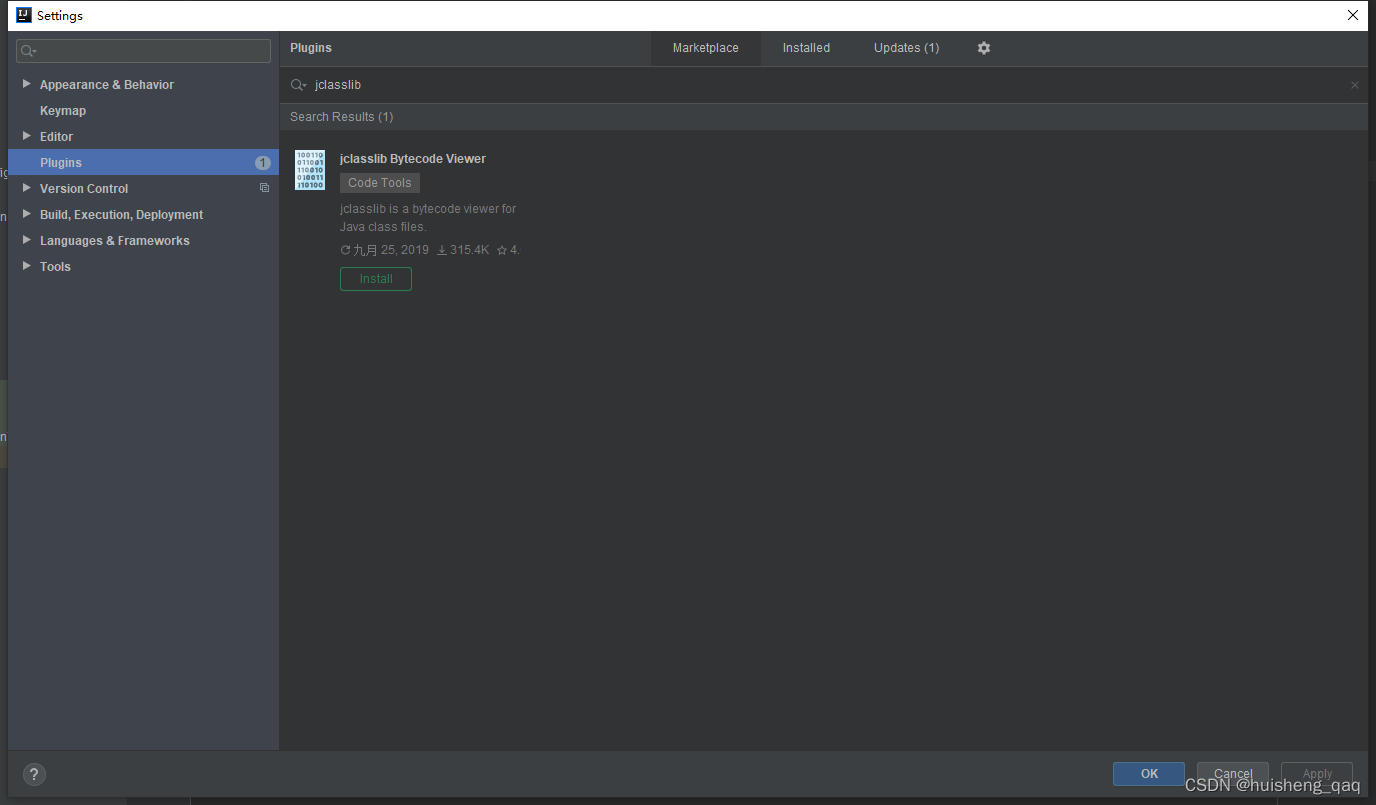Click the jclasslib plugin description text

click(x=428, y=218)
